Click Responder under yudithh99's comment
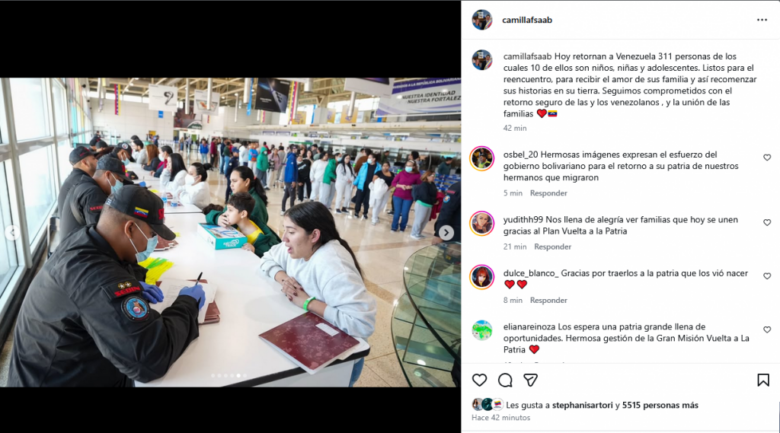The width and height of the screenshot is (780, 433). pyautogui.click(x=553, y=246)
